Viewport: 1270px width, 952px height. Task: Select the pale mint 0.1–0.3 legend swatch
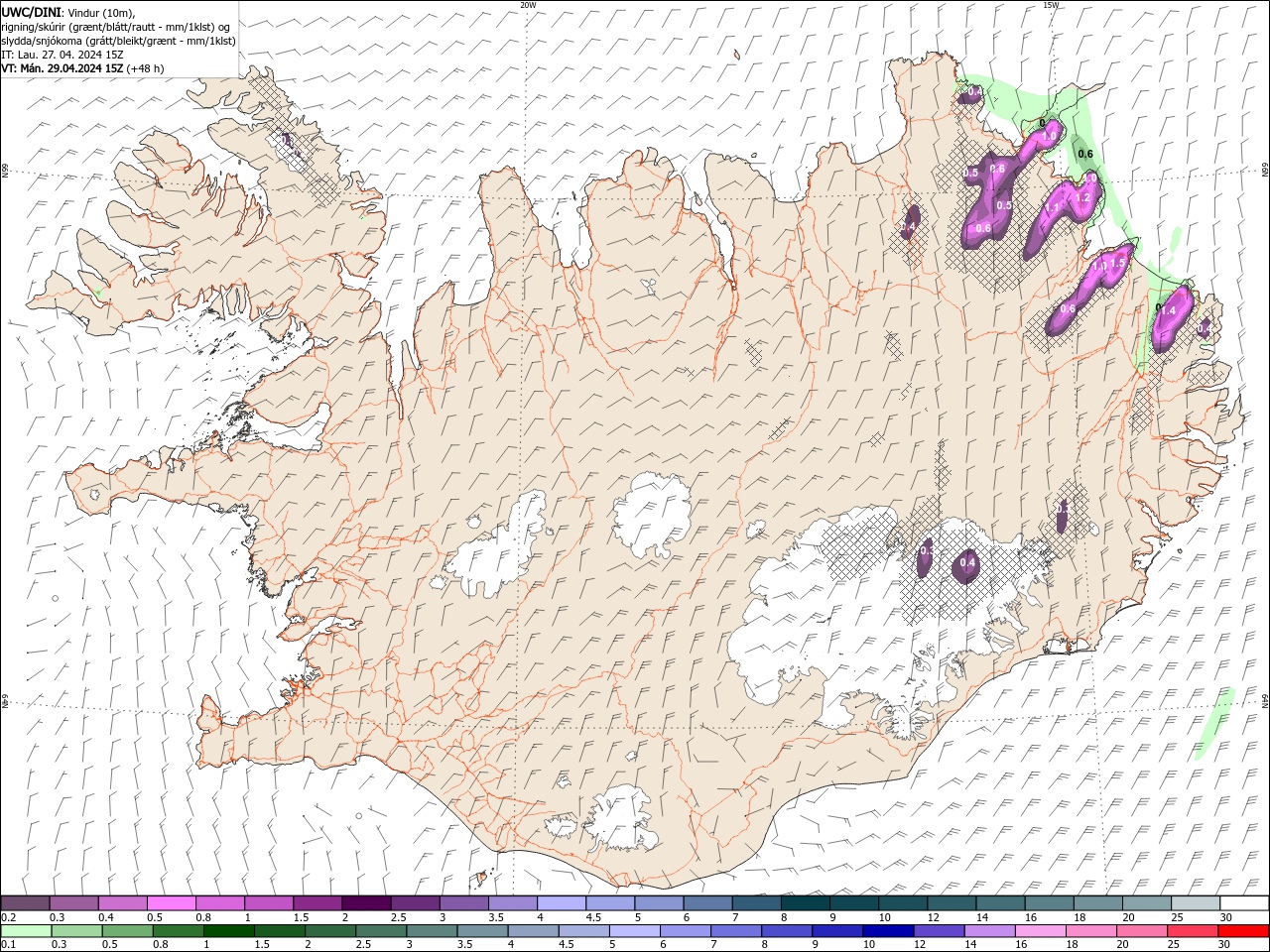(x=26, y=931)
